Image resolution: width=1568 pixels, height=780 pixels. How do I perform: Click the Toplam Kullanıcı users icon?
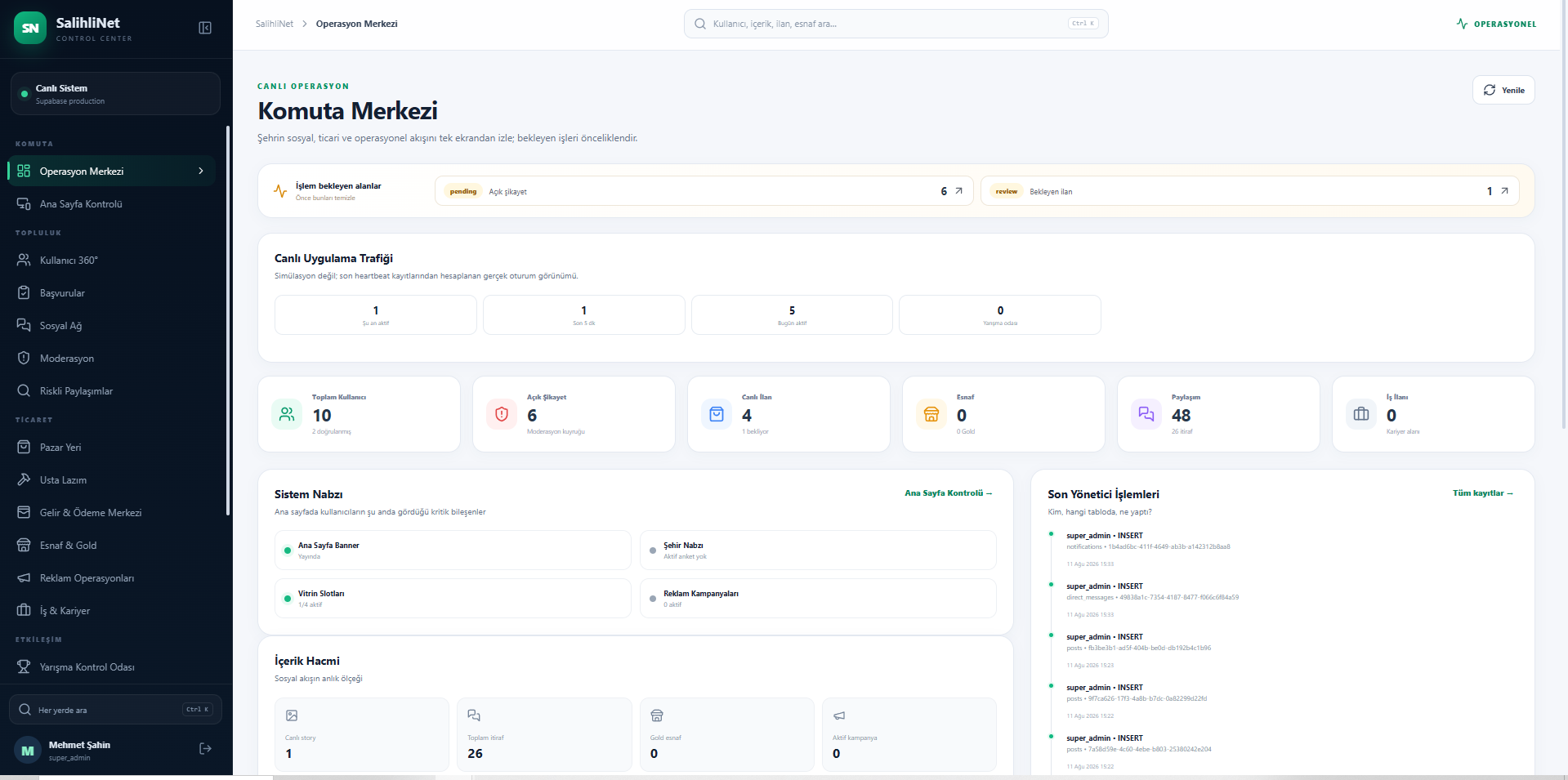coord(287,414)
